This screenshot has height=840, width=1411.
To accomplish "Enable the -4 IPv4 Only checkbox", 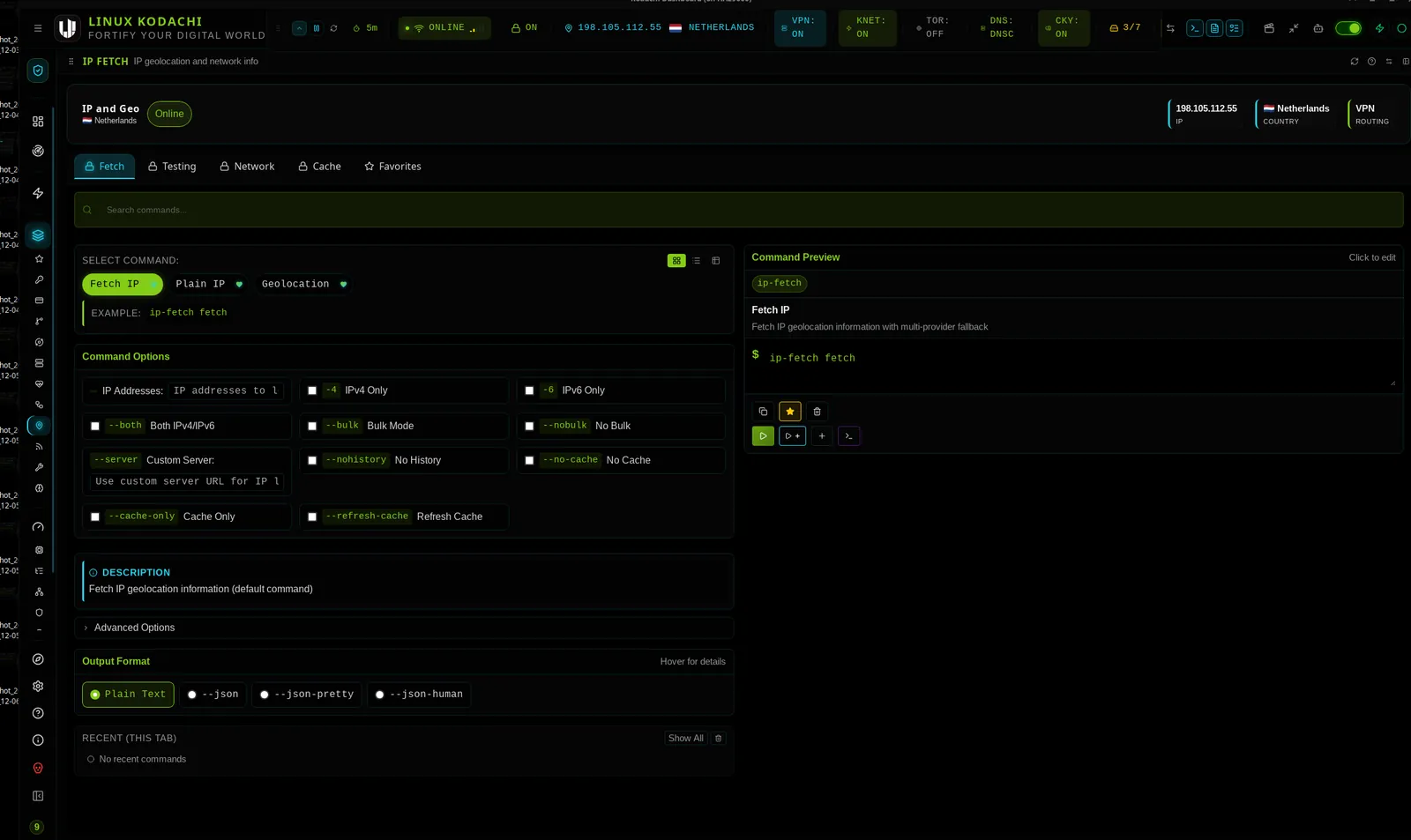I will (x=312, y=390).
